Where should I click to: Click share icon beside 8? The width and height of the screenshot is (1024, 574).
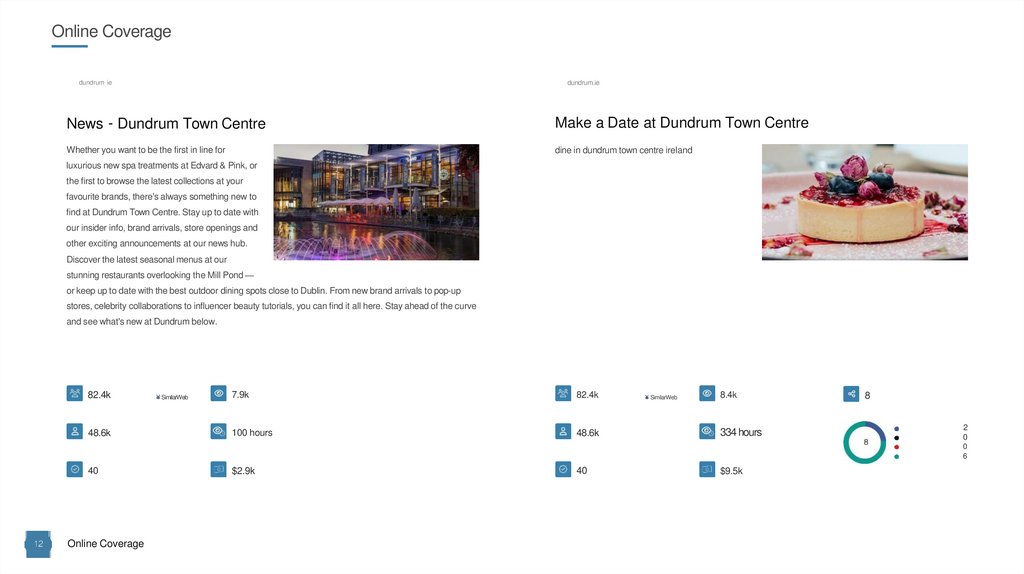[851, 393]
